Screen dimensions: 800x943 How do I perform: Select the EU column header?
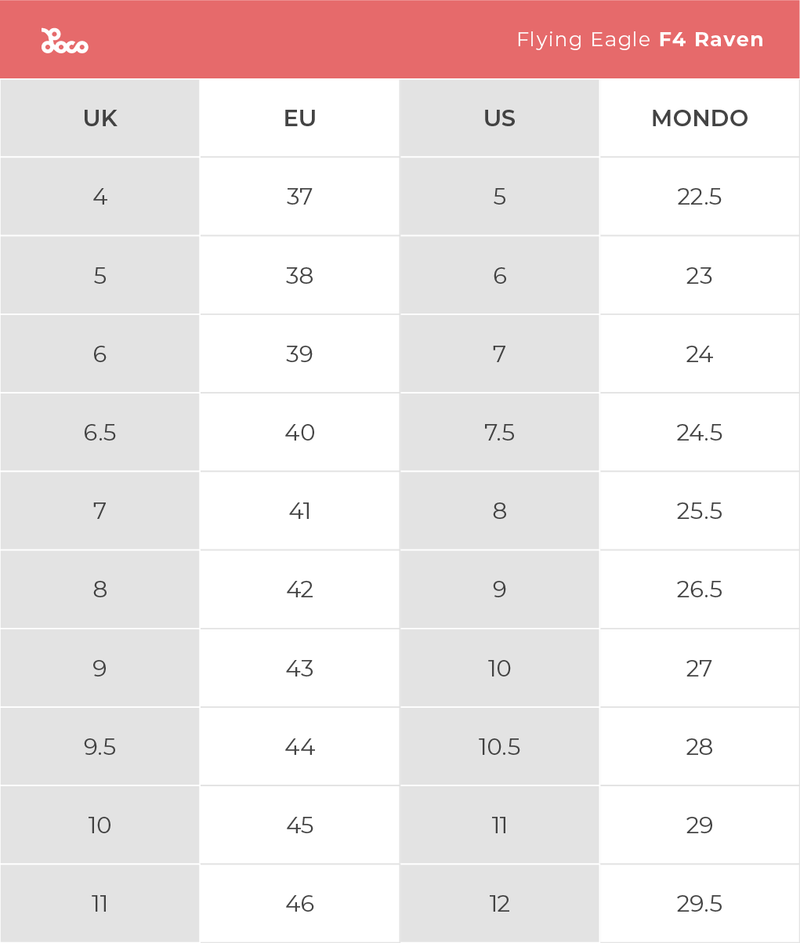(x=300, y=118)
